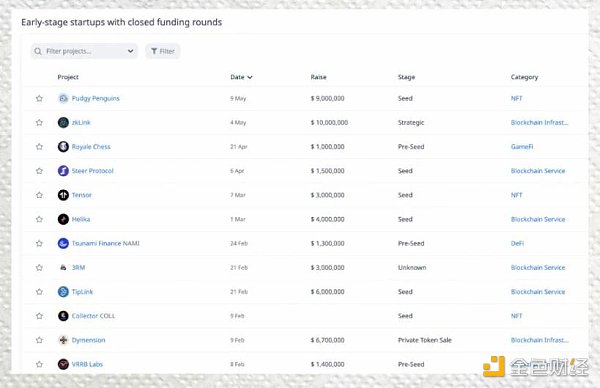Click the VRRB Labs logo icon
The width and height of the screenshot is (600, 388).
[x=63, y=364]
